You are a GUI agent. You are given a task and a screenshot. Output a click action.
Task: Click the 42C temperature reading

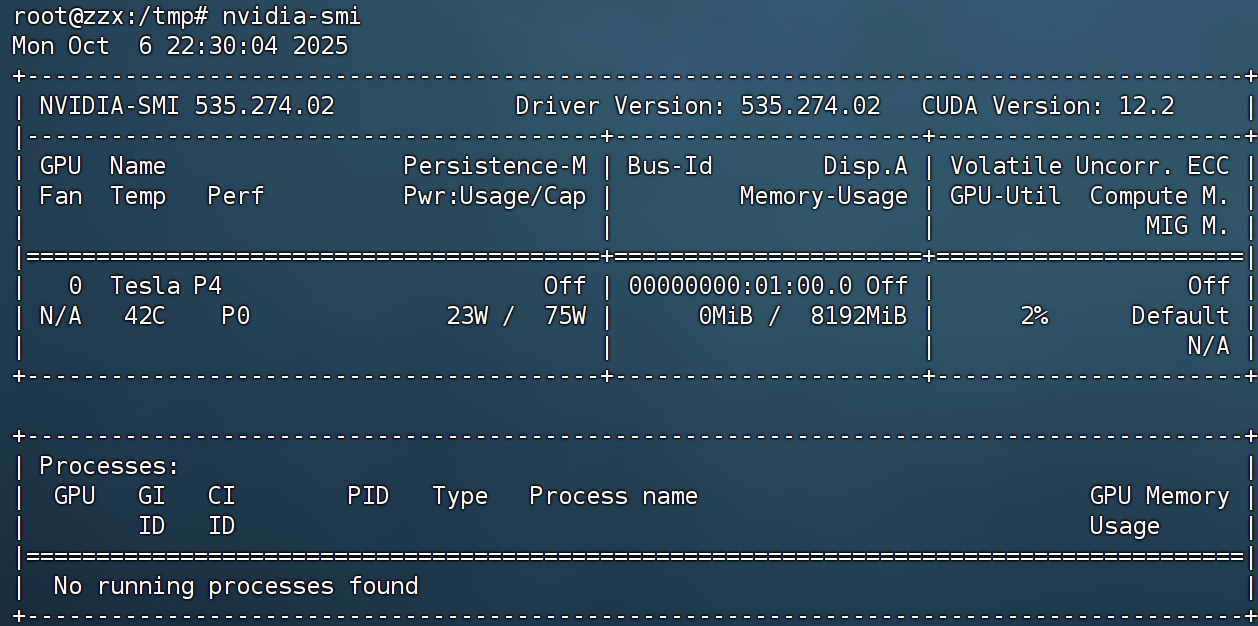[145, 316]
